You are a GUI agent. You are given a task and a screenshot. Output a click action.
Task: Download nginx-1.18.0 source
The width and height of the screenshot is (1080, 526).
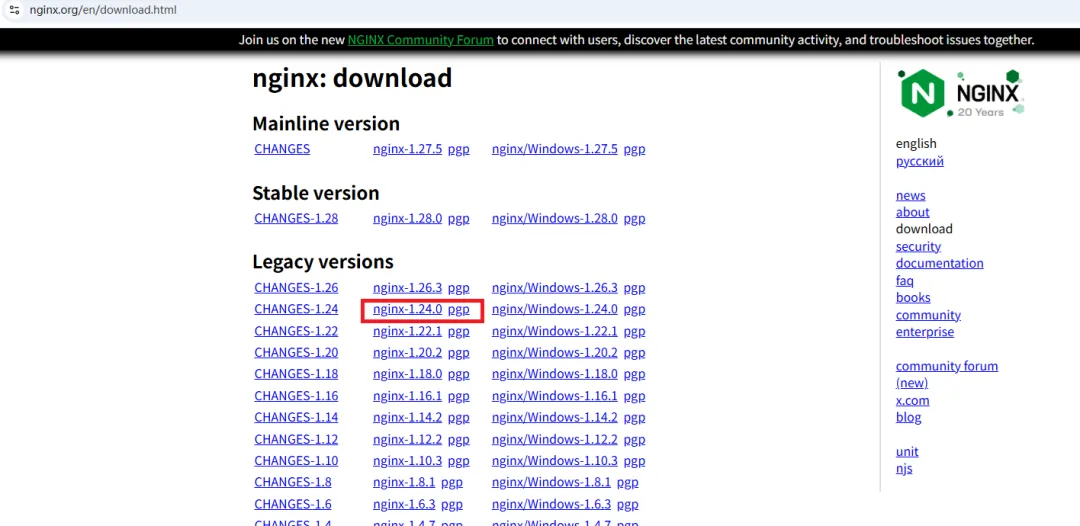[x=407, y=374]
